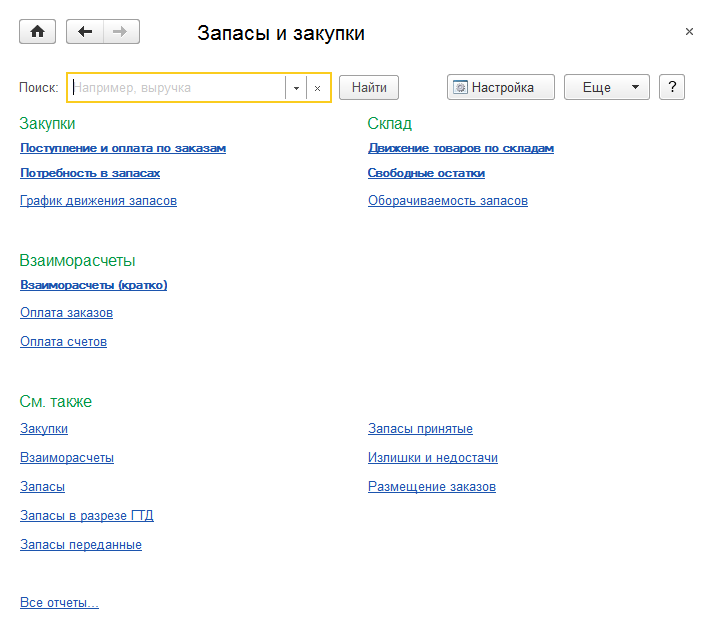This screenshot has height=634, width=711.
Task: Show all reports via Все отчеты link
Action: (x=59, y=603)
